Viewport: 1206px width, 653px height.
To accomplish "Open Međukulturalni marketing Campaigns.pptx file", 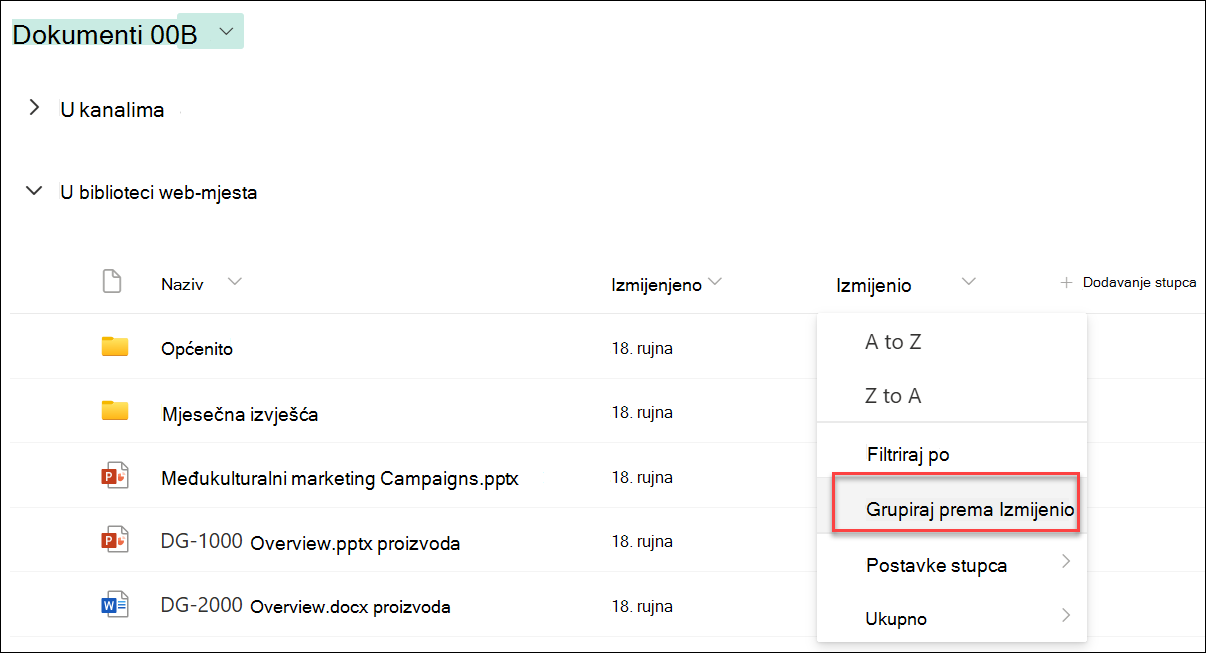I will point(340,479).
